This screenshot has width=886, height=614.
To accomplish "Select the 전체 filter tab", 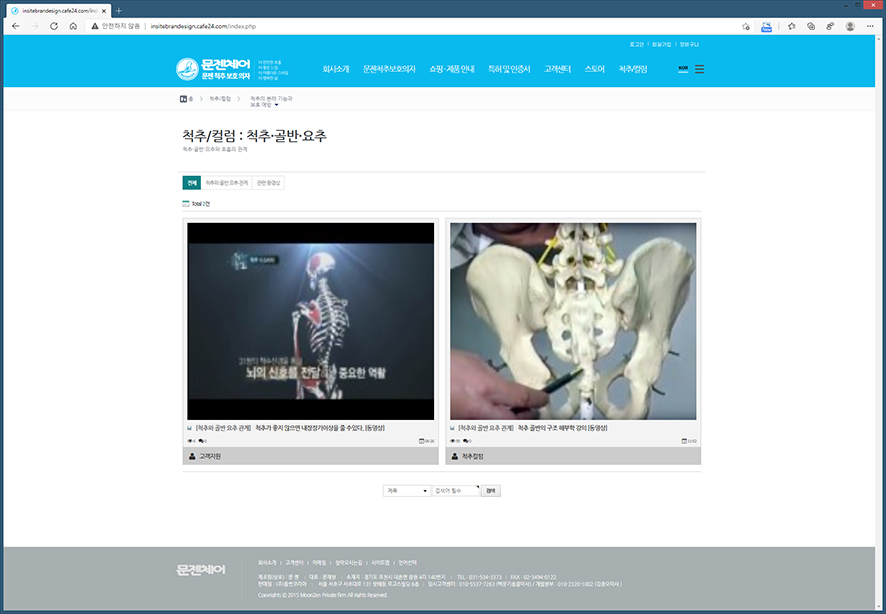I will click(x=191, y=183).
